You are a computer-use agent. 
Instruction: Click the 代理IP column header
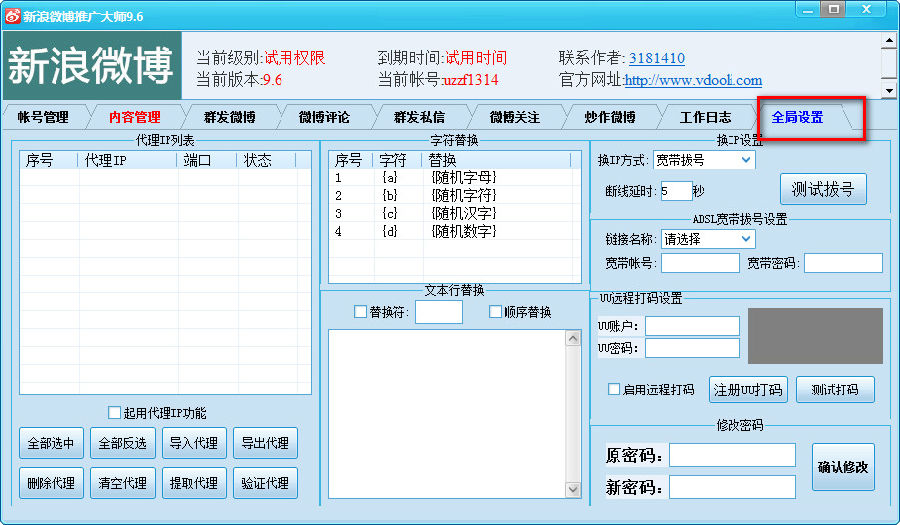tap(127, 160)
